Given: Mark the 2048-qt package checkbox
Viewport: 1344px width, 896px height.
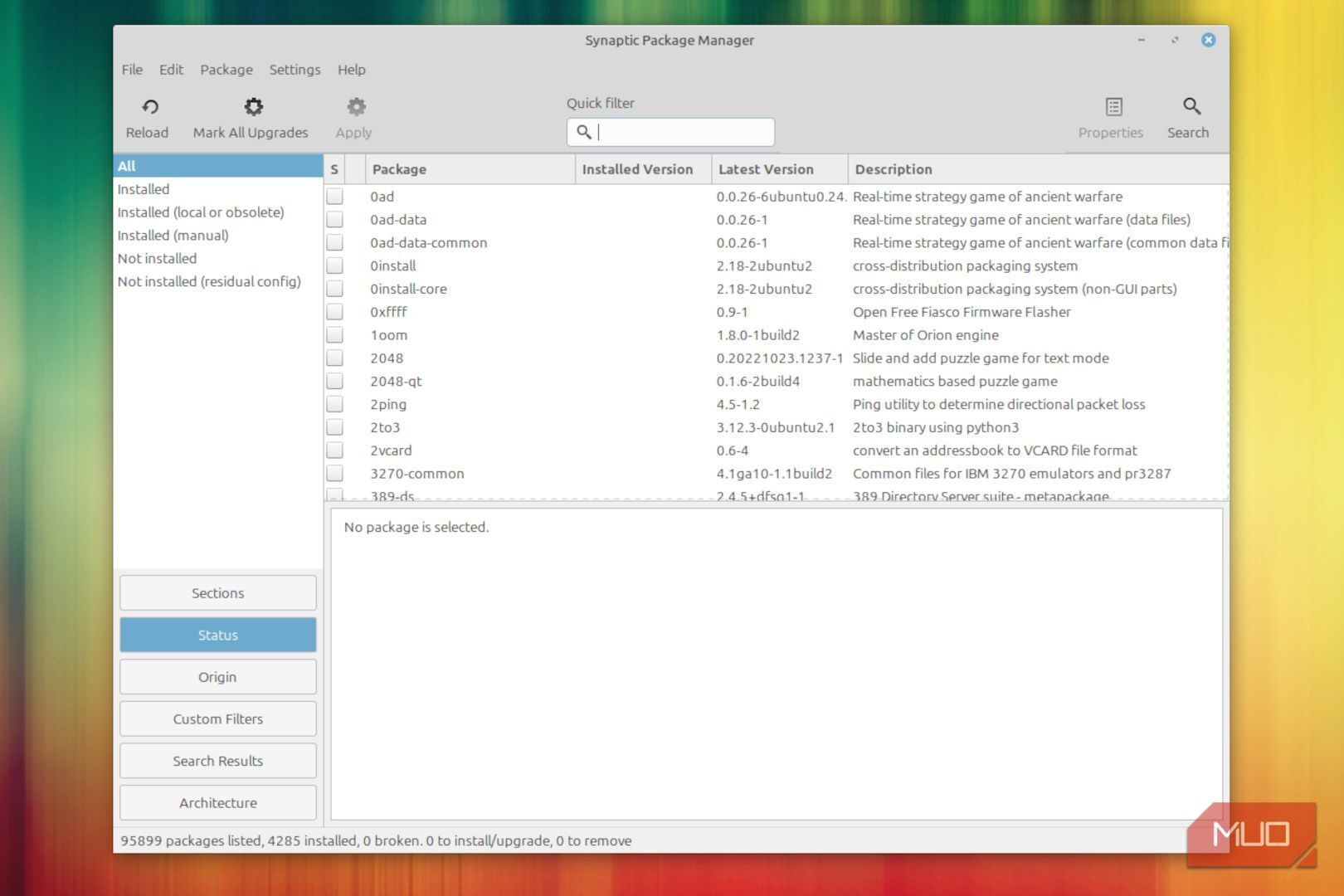Looking at the screenshot, I should click(x=334, y=382).
